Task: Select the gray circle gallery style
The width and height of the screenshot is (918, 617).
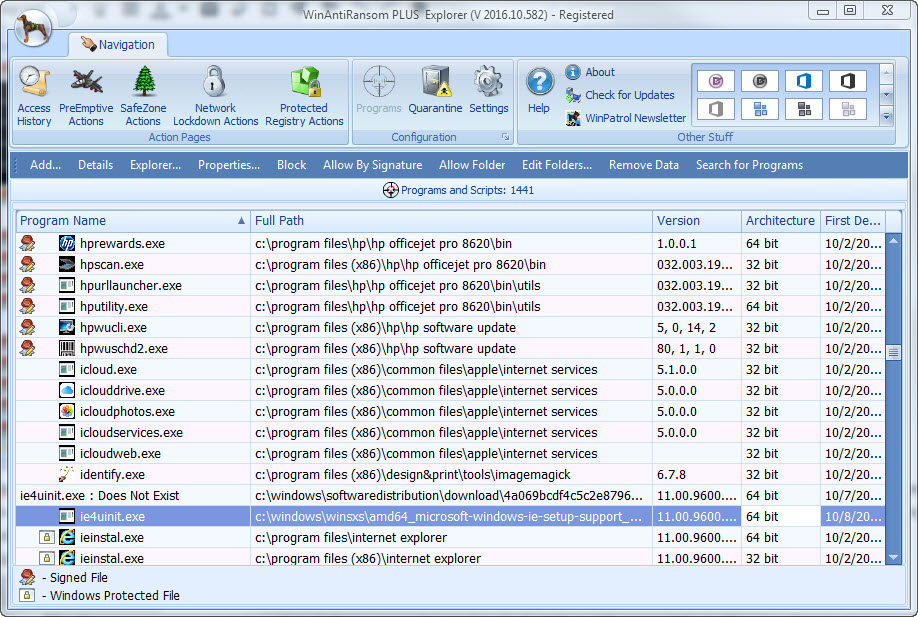Action: tap(760, 81)
